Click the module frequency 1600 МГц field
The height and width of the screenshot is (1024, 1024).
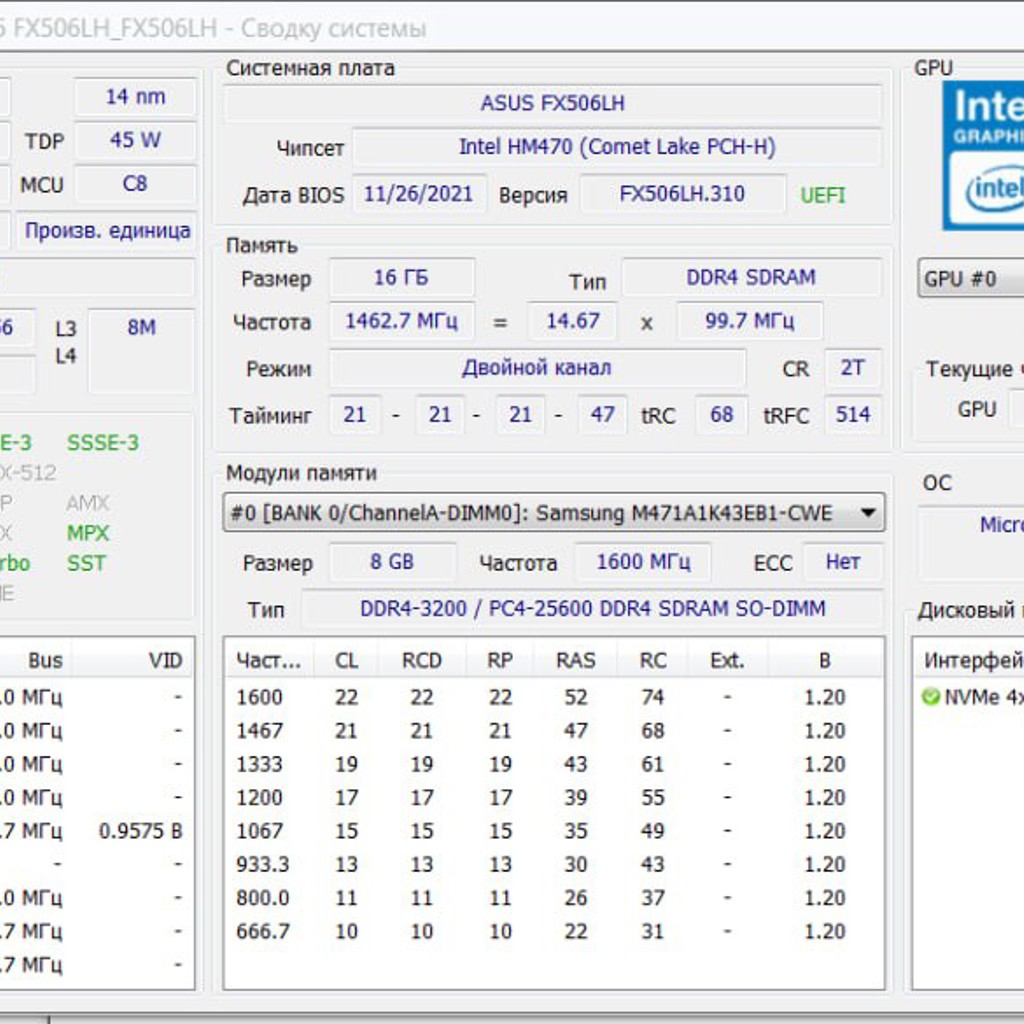click(643, 562)
